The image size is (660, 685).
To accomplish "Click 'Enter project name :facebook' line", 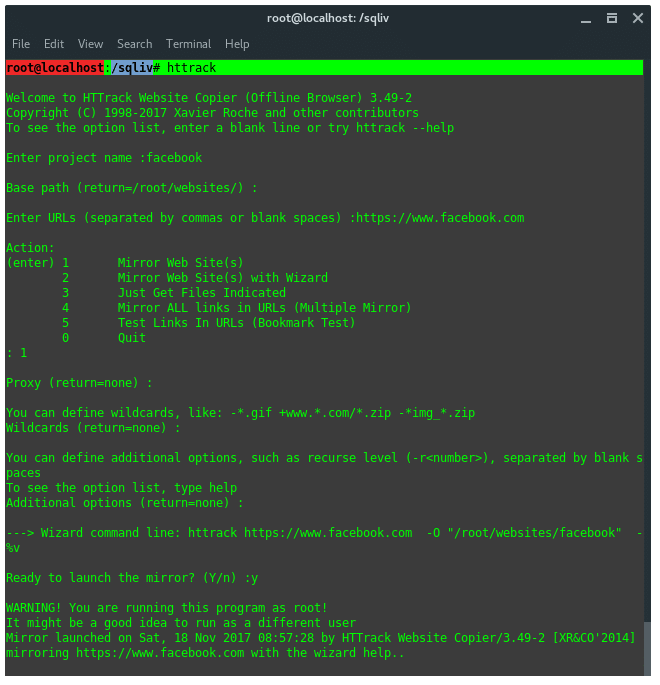I will click(x=104, y=158).
